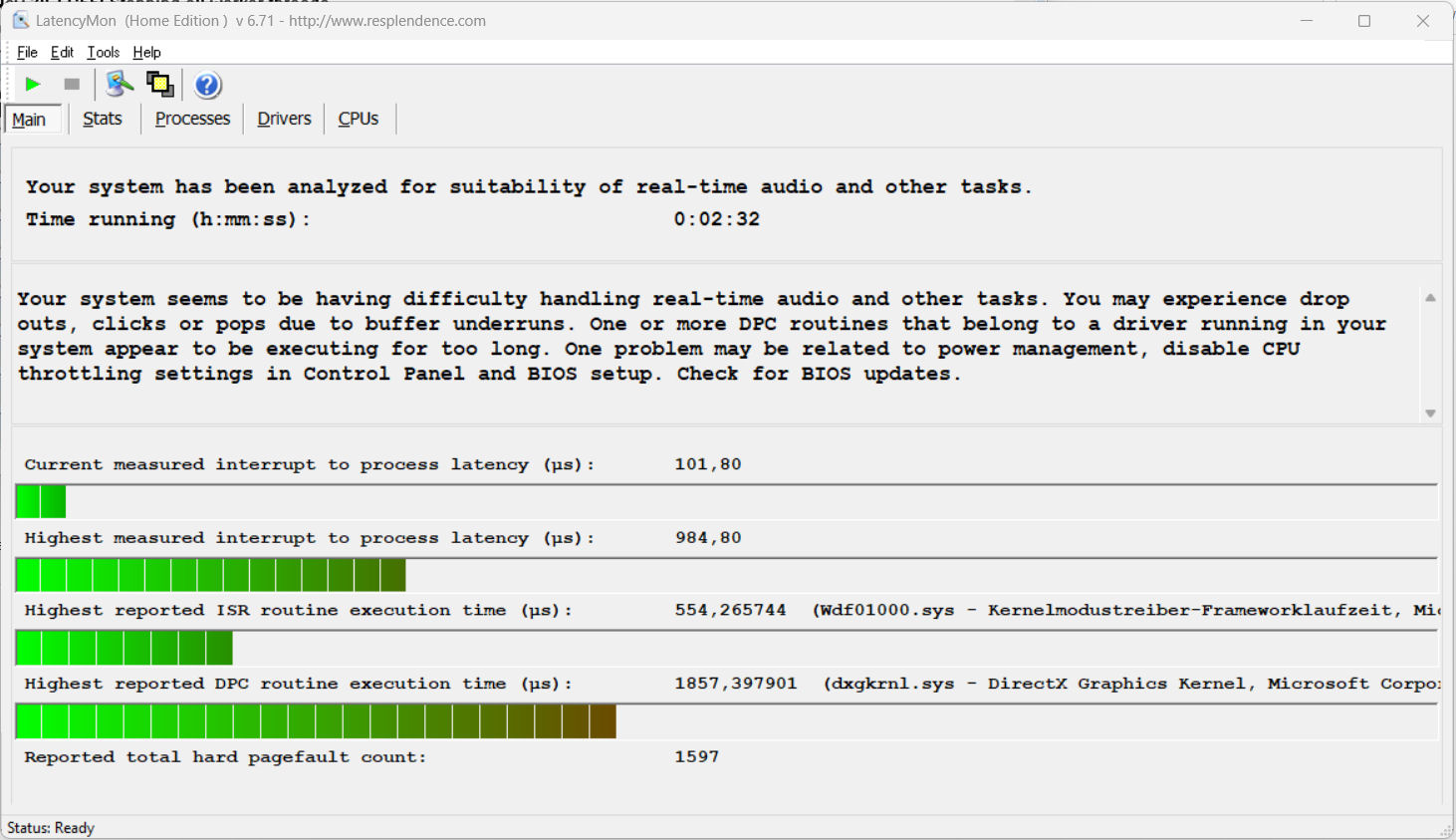Image resolution: width=1456 pixels, height=840 pixels.
Task: Open help with the blue question mark icon
Action: click(x=207, y=86)
